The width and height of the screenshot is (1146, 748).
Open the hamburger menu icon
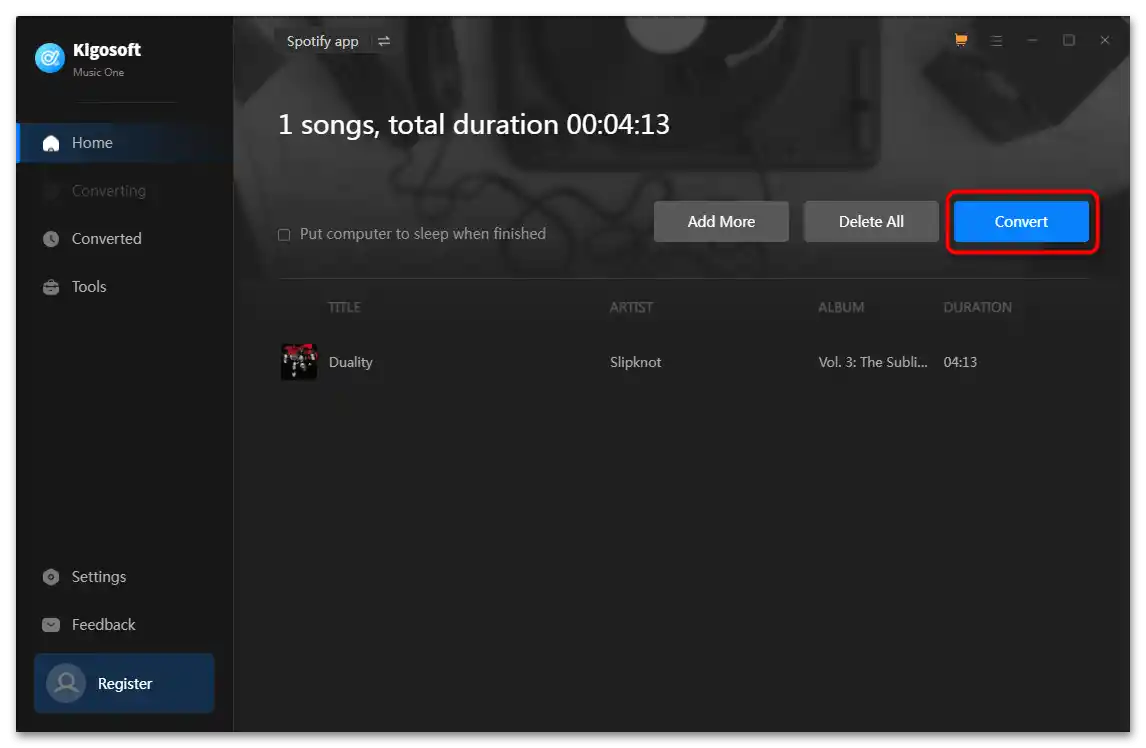point(996,41)
